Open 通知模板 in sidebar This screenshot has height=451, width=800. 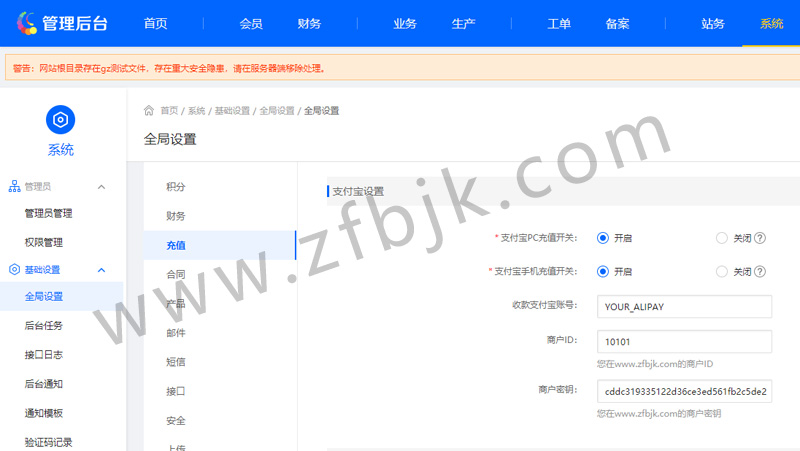click(43, 413)
